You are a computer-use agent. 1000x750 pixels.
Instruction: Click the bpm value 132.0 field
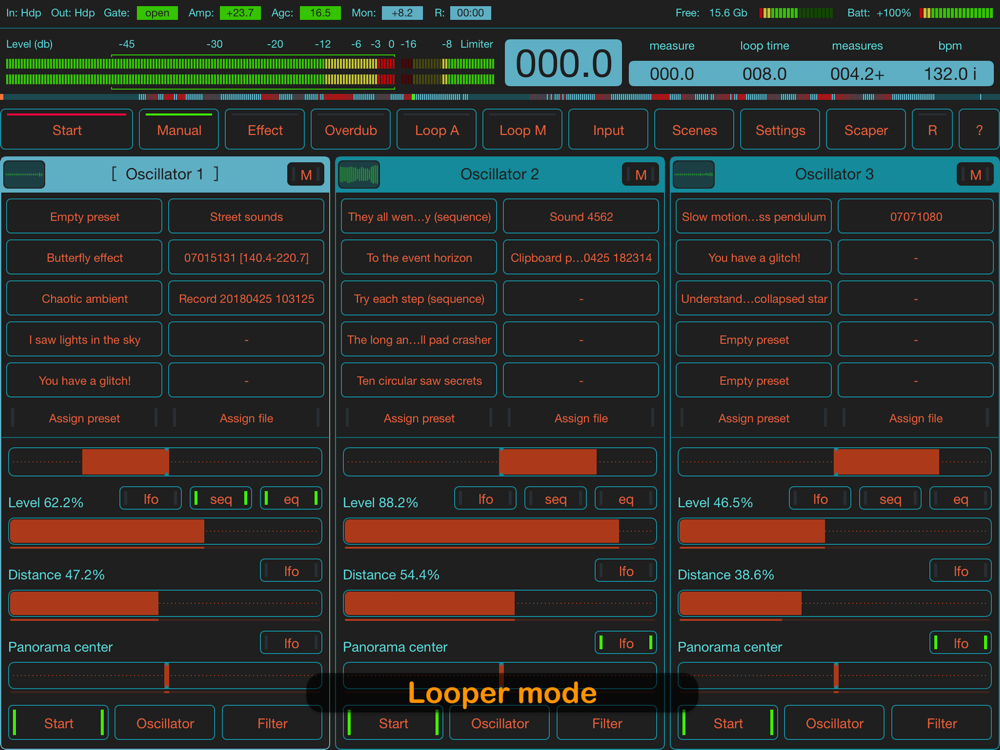(x=949, y=74)
